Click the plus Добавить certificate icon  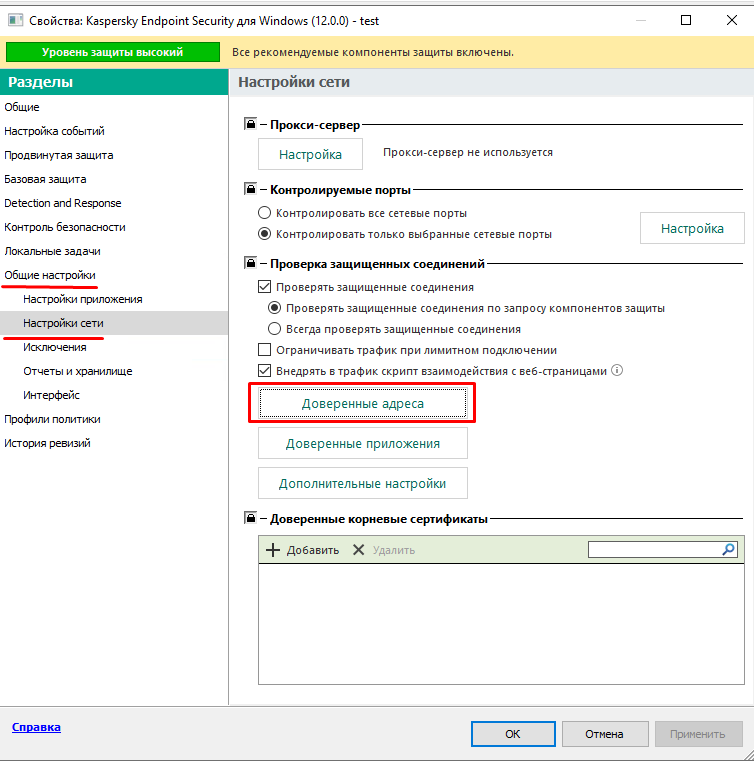tap(273, 550)
